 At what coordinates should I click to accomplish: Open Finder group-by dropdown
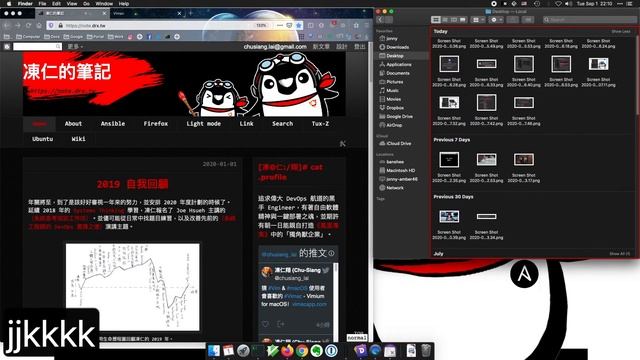478,20
